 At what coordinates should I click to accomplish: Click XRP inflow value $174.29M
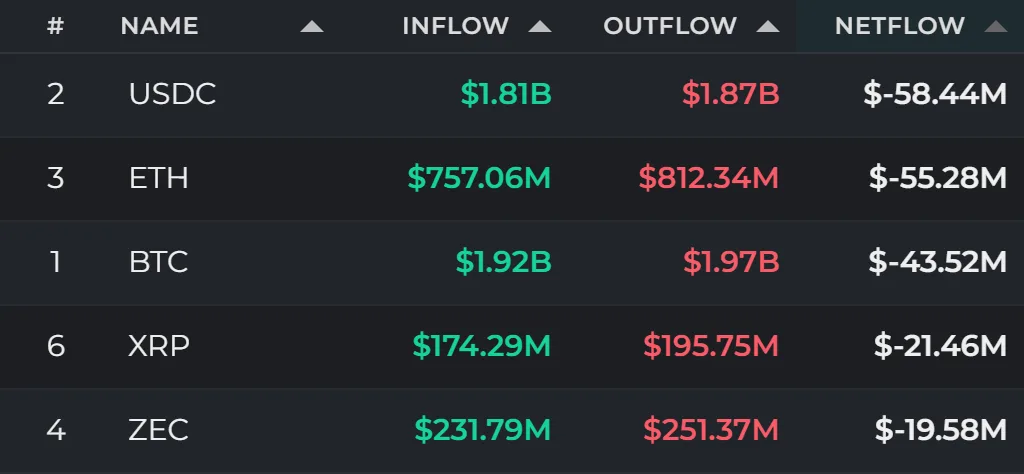482,346
